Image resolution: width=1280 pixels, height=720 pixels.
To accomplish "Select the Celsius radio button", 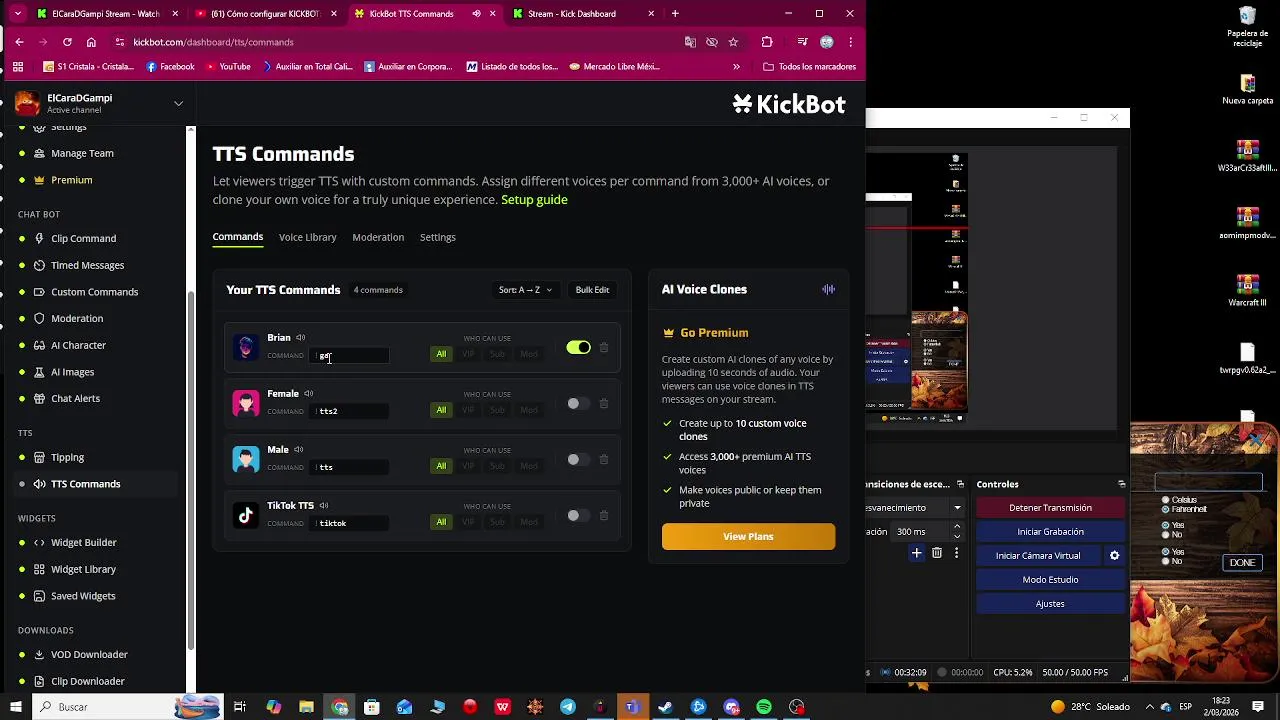I will [x=1166, y=500].
